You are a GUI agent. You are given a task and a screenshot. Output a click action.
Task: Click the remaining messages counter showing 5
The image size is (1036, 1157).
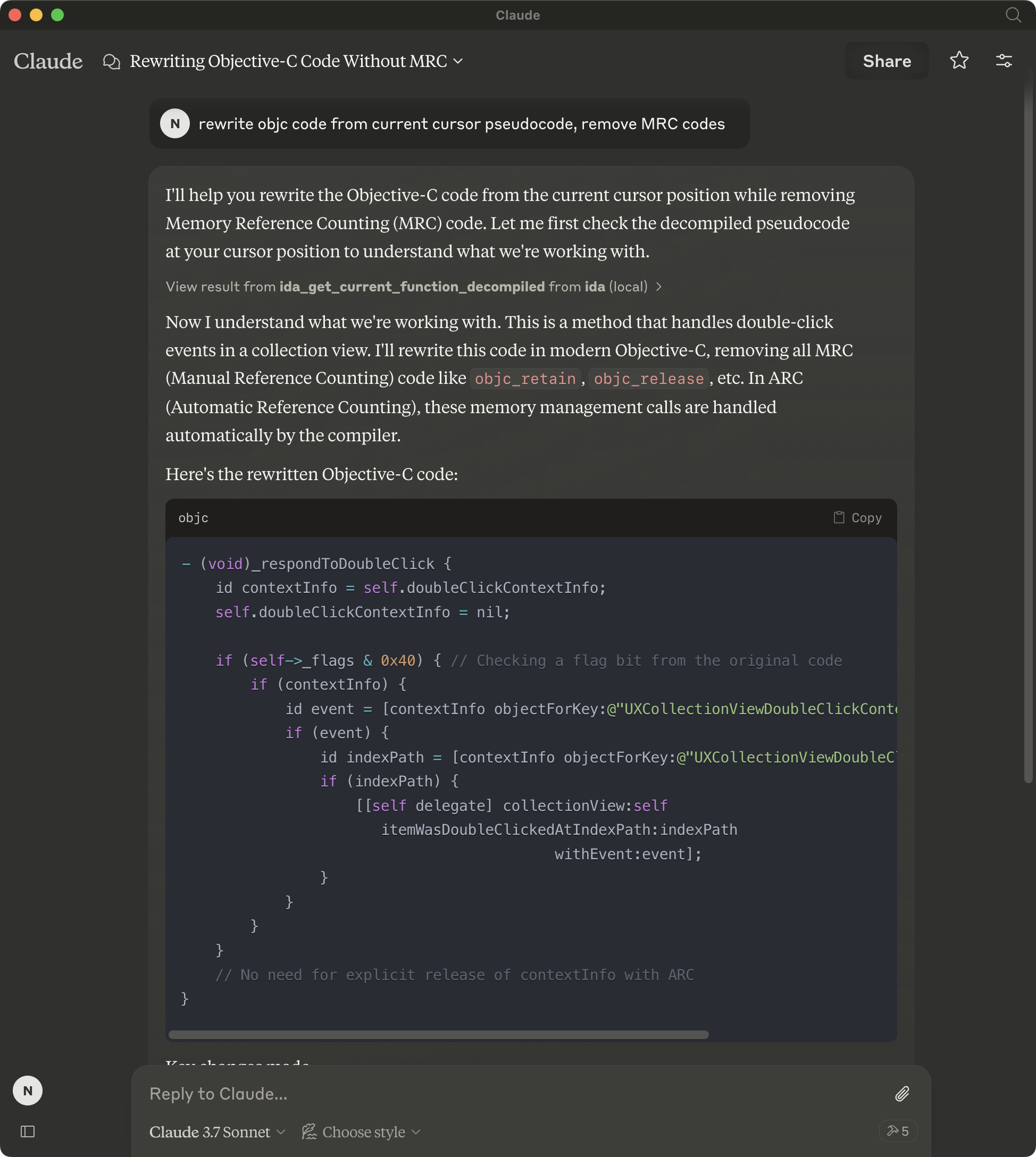point(898,1132)
